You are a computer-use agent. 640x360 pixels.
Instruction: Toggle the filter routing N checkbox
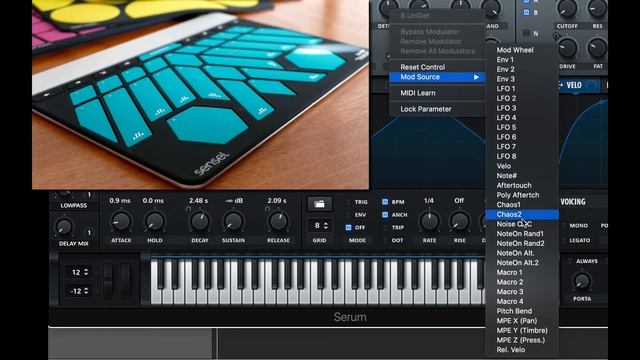click(527, 33)
